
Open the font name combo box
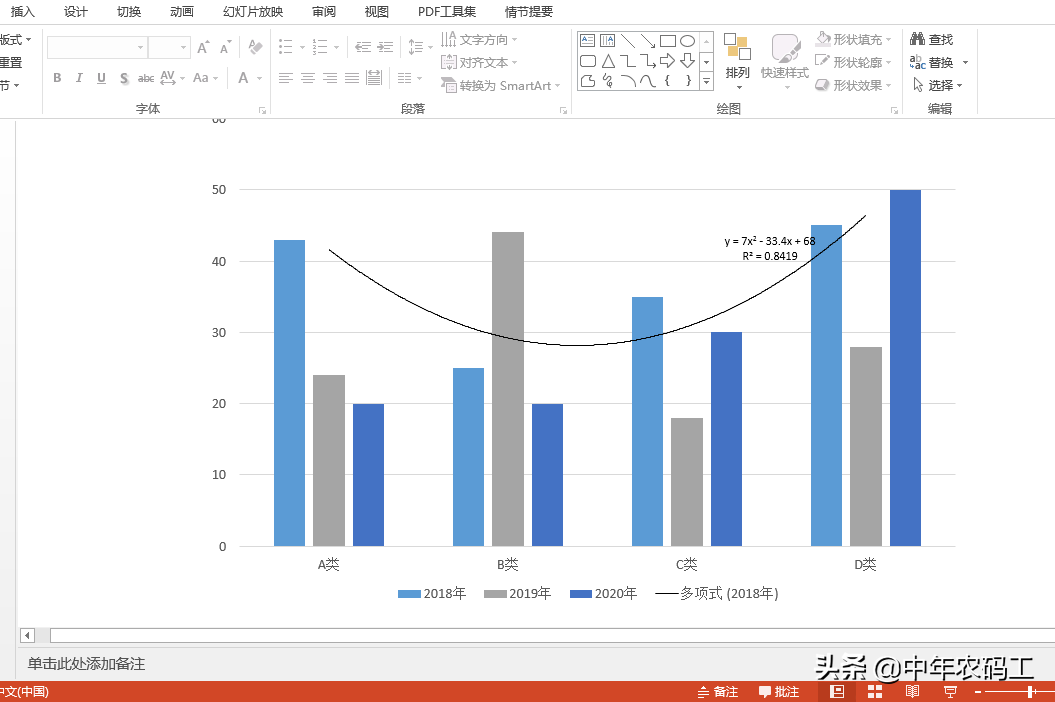(x=97, y=47)
